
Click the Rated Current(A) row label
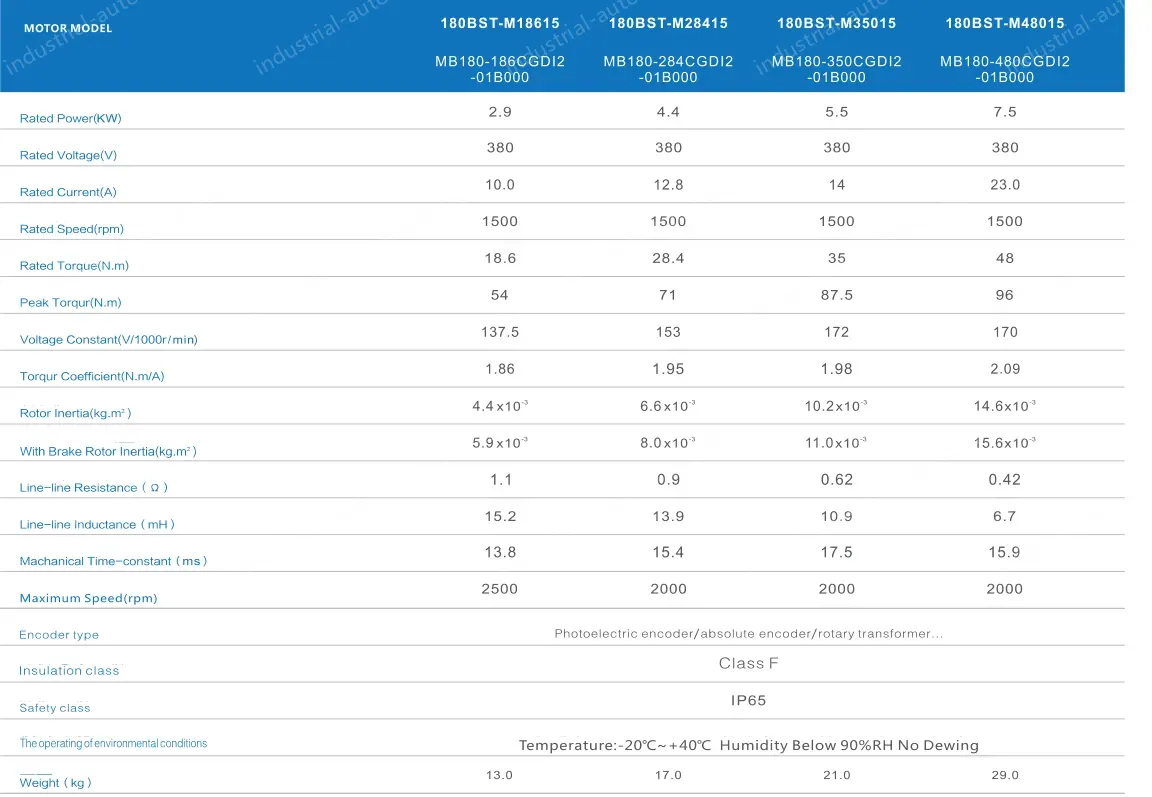click(68, 192)
